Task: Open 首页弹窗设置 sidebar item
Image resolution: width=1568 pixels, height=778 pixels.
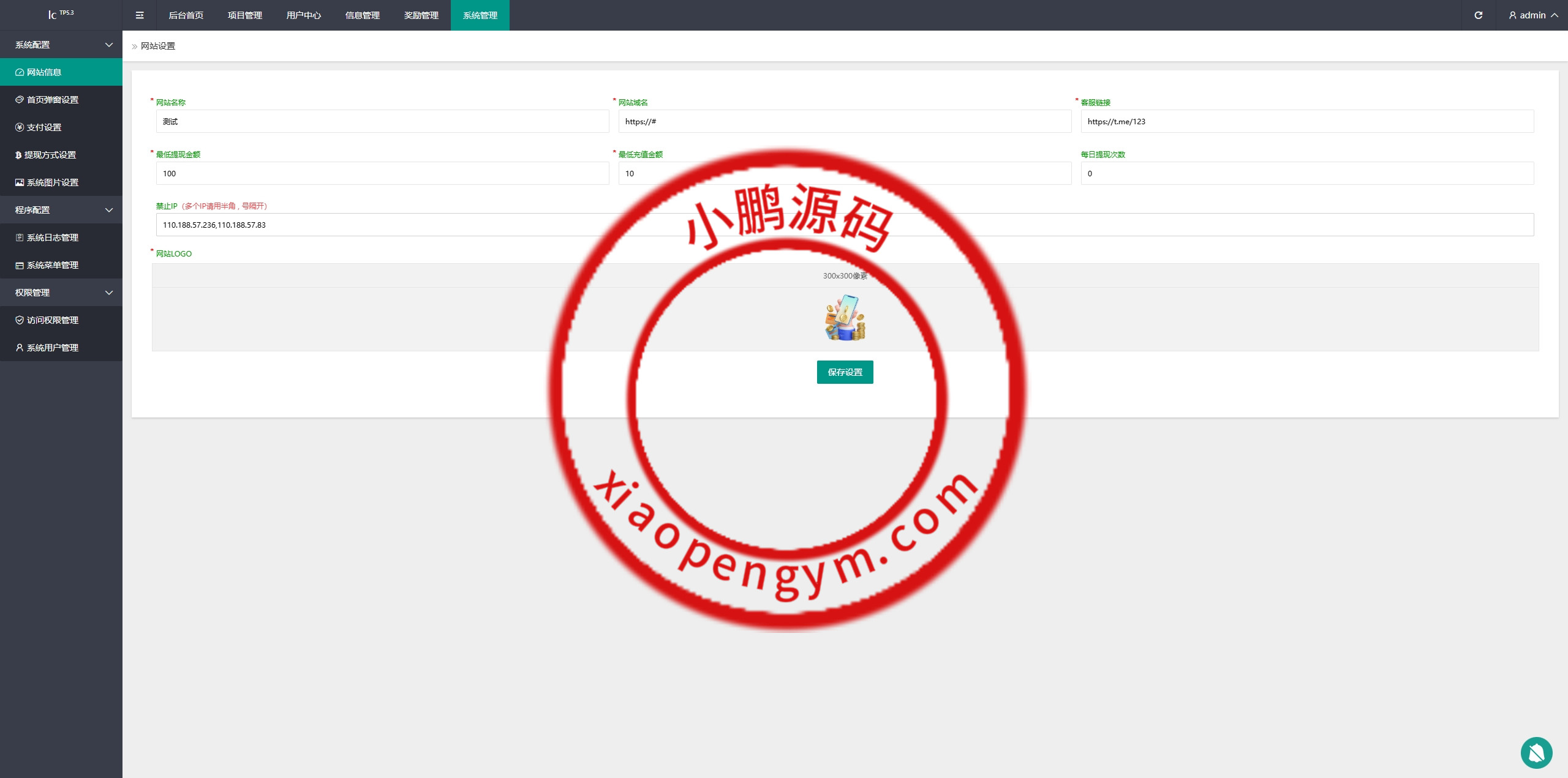Action: 52,100
